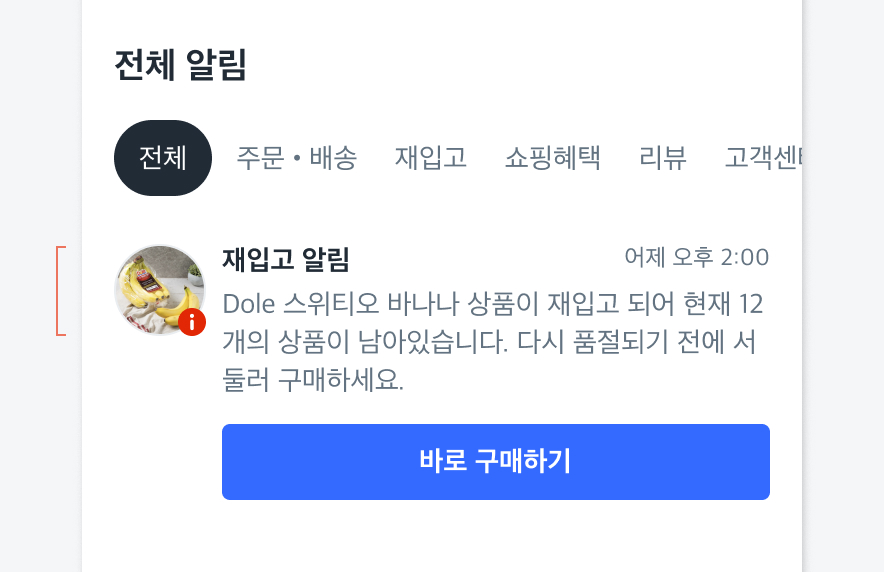Click the bullet dot in 주문 • 배송
884x572 pixels.
(x=297, y=159)
